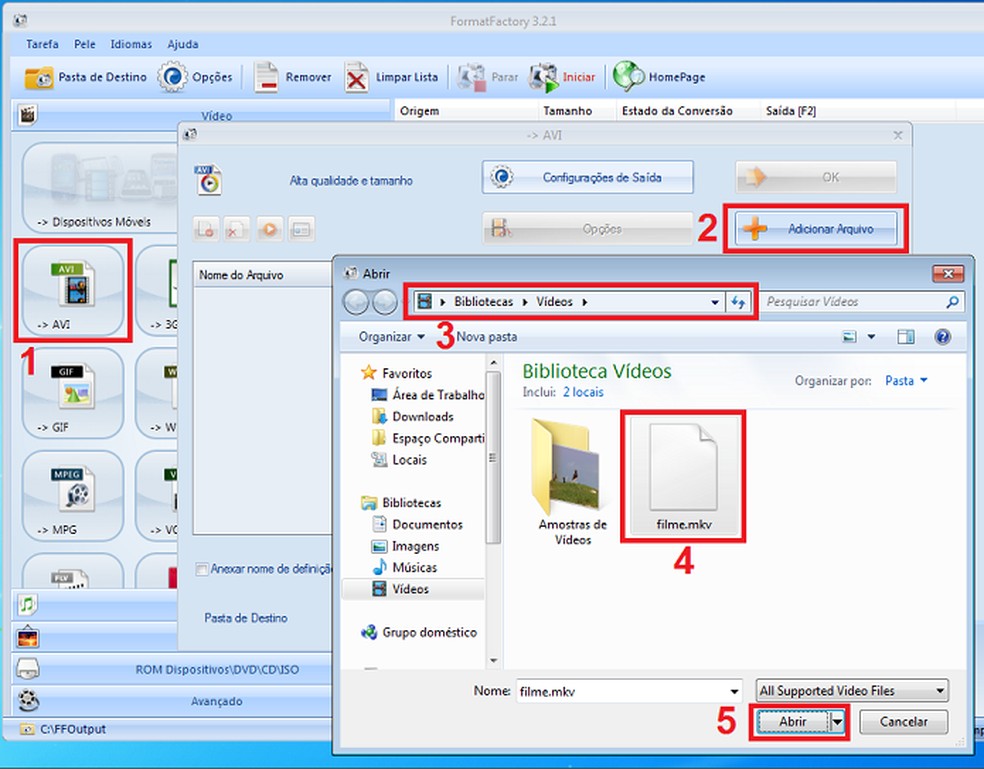This screenshot has height=769, width=984.
Task: Click remove-file icon in AVI dialog
Action: pos(205,229)
